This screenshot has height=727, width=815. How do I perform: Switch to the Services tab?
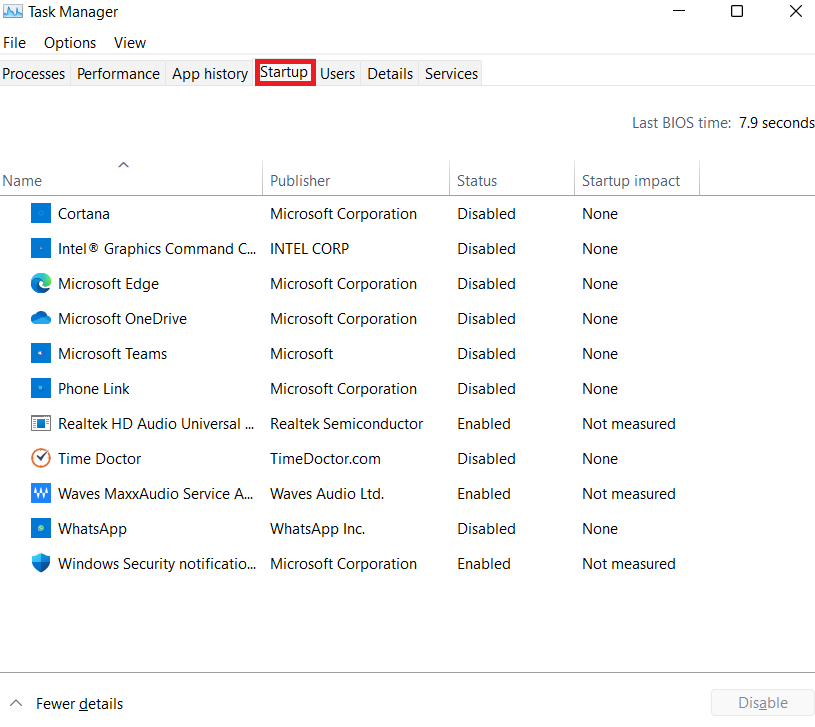(x=451, y=73)
